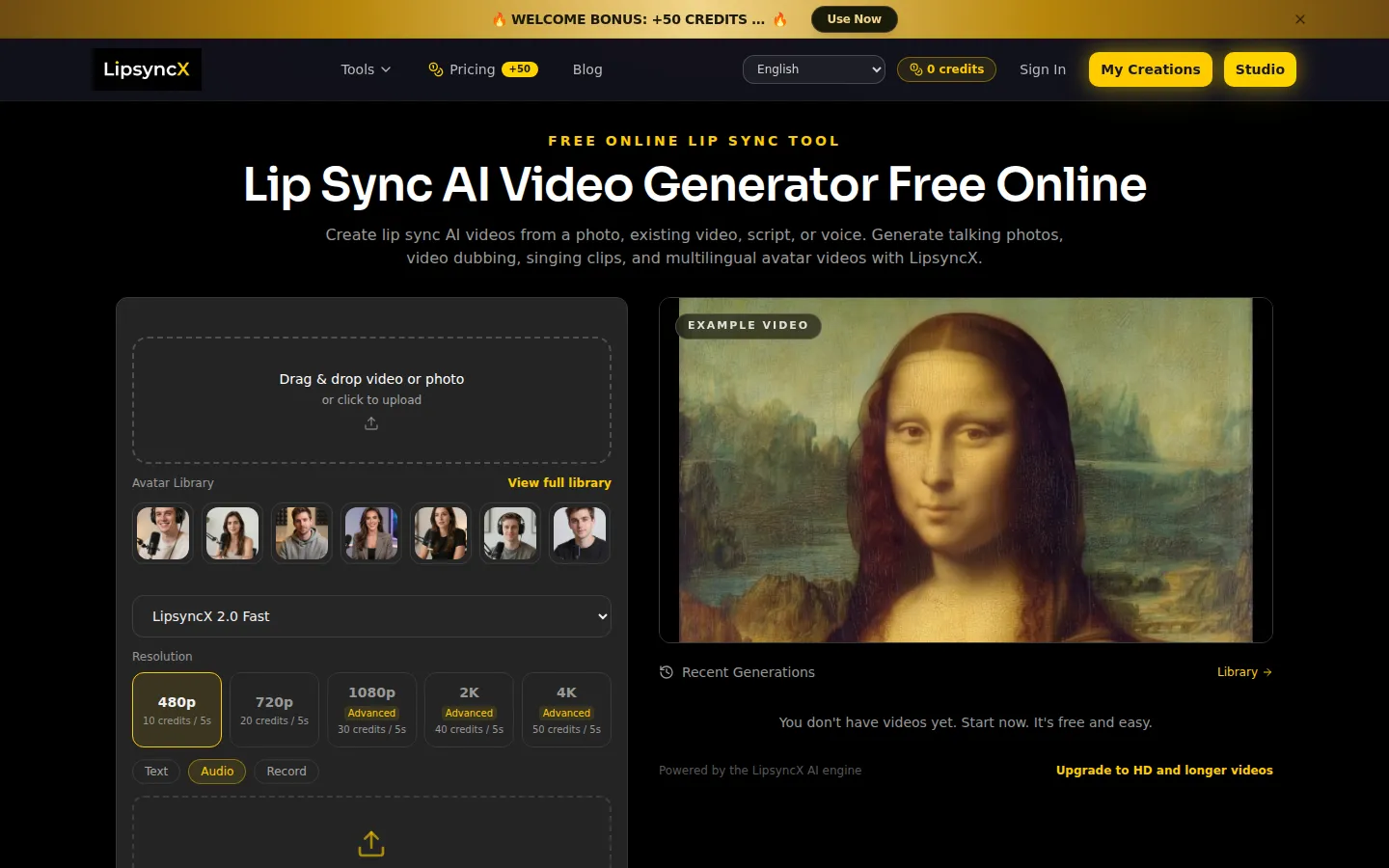Click the clock icon beside Recent Generations
Image resolution: width=1389 pixels, height=868 pixels.
pos(667,672)
